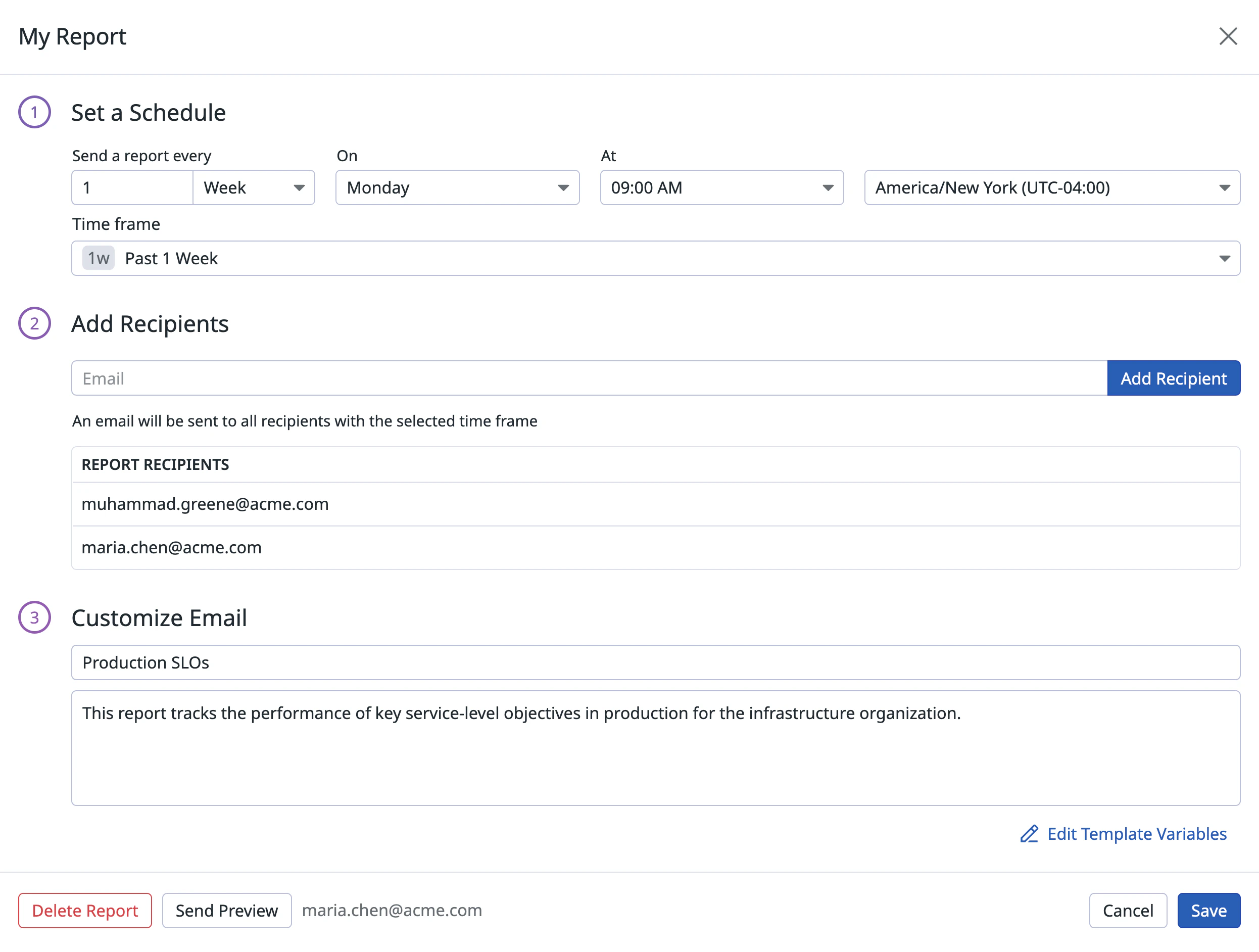This screenshot has width=1259, height=952.
Task: Click the 1w time frame badge
Action: [99, 259]
